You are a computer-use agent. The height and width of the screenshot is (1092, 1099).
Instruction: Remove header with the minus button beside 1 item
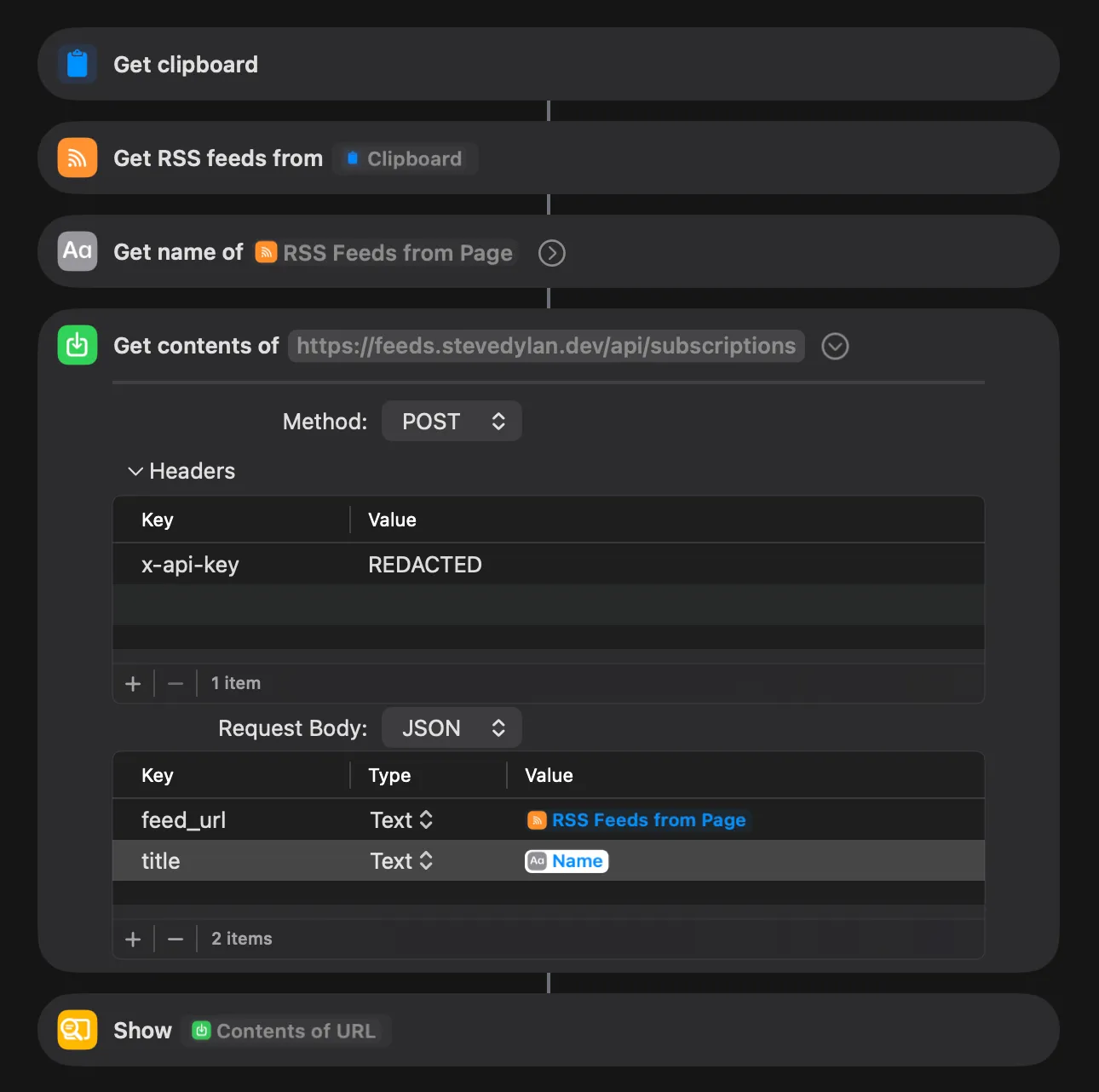click(x=175, y=683)
